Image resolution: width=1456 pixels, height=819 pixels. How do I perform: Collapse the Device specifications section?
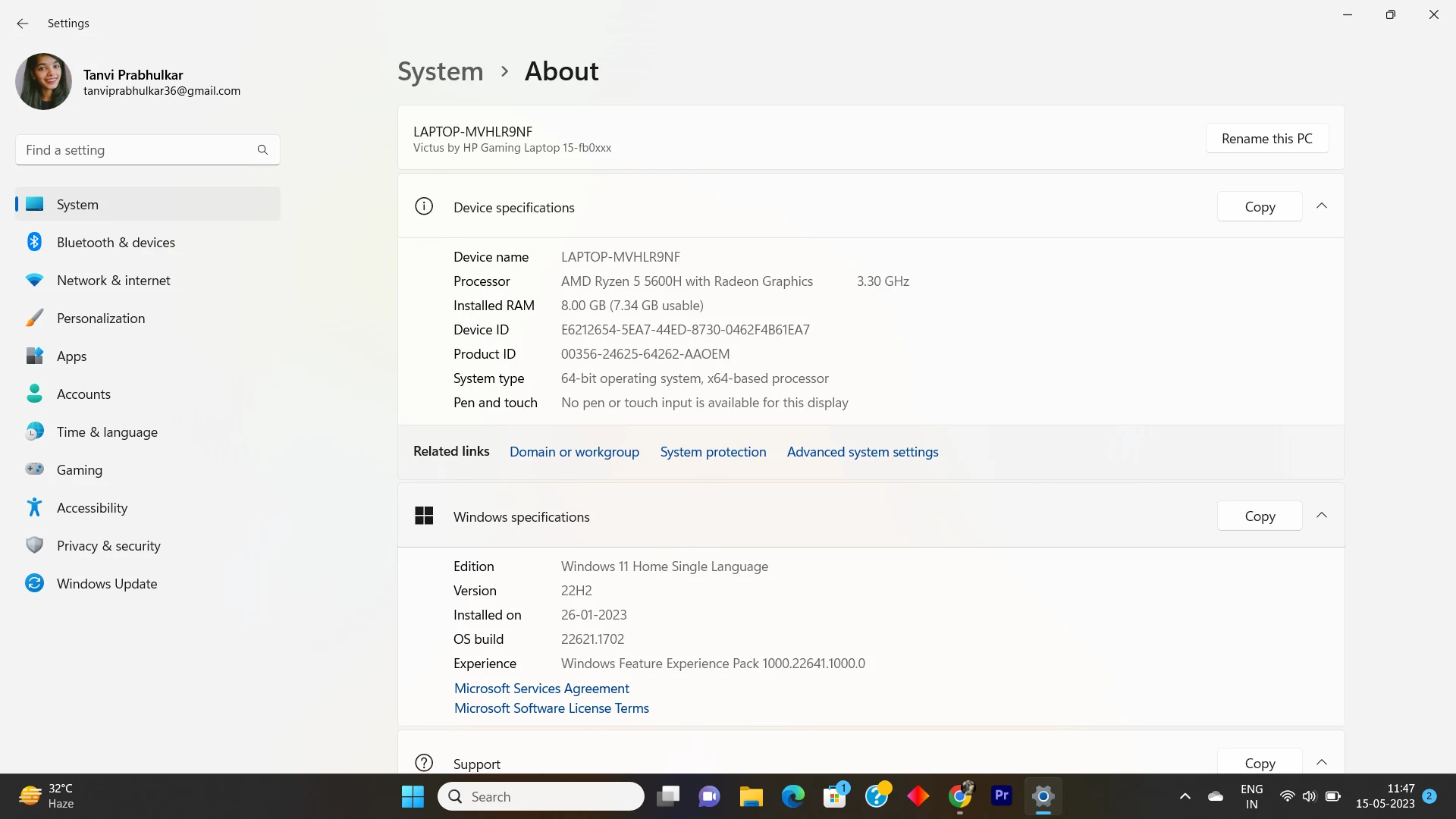1322,206
